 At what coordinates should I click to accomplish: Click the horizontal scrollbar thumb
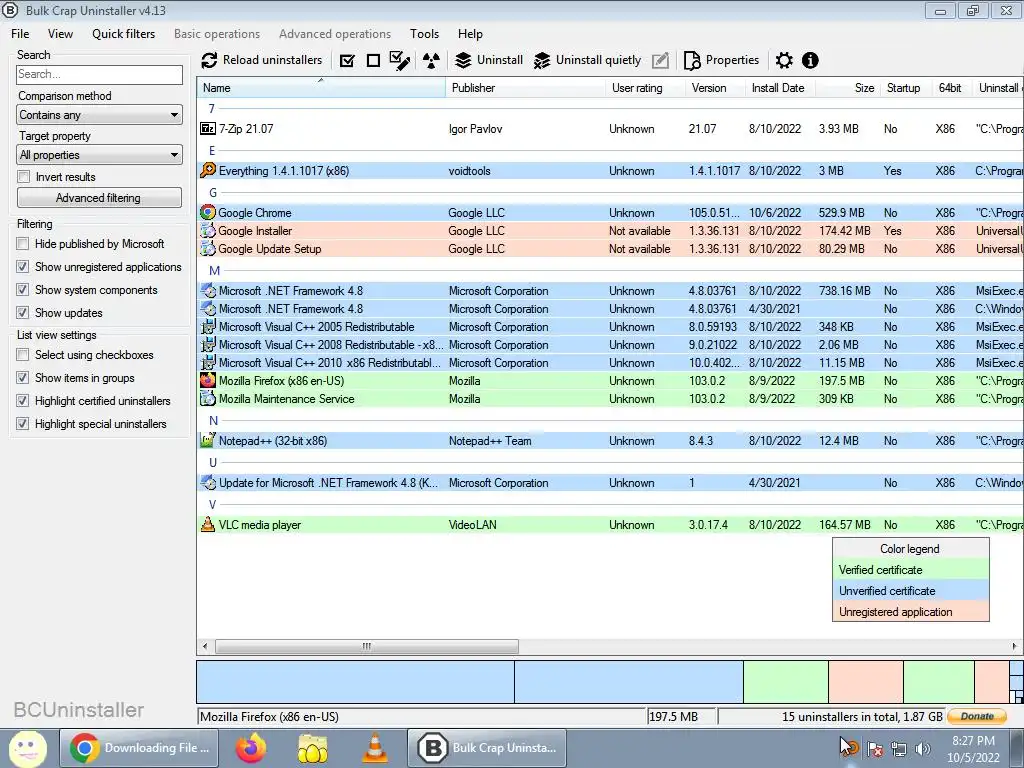click(x=367, y=647)
